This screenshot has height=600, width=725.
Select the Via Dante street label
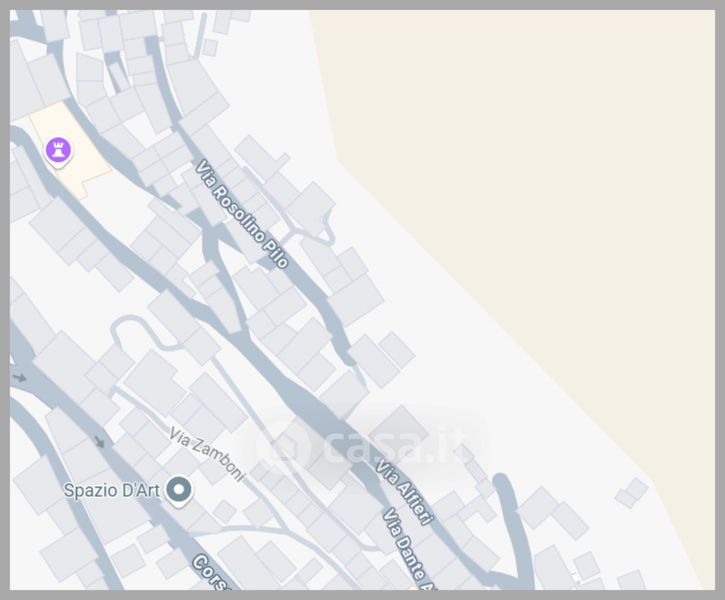(409, 549)
